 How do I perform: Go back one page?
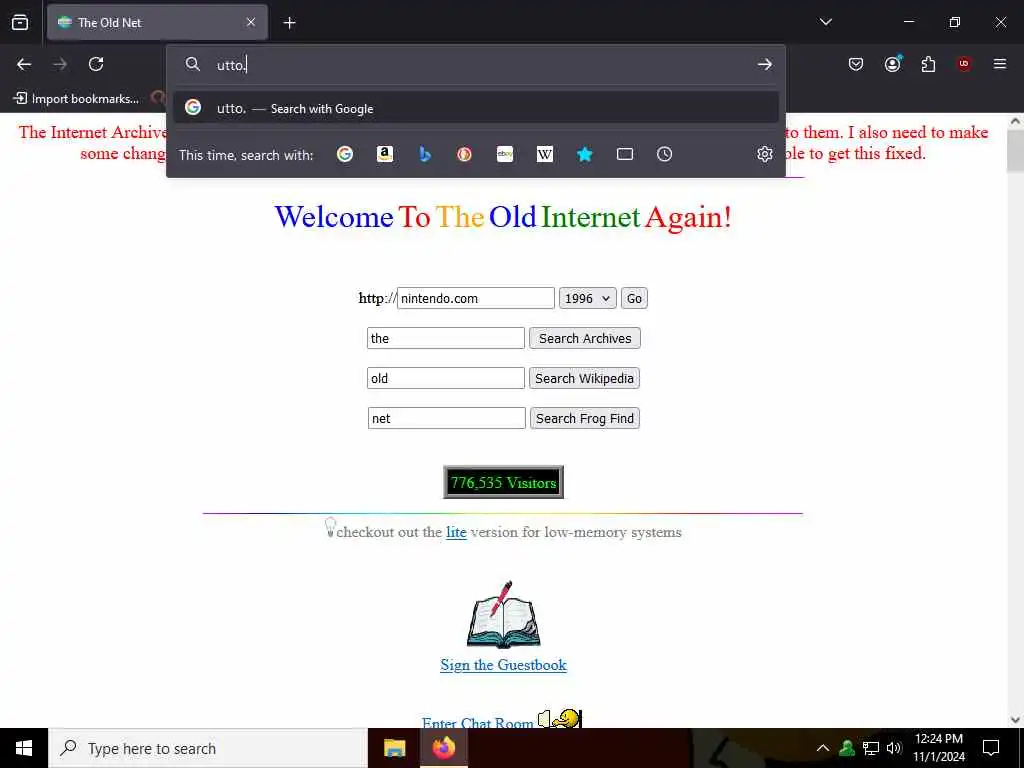pyautogui.click(x=24, y=64)
